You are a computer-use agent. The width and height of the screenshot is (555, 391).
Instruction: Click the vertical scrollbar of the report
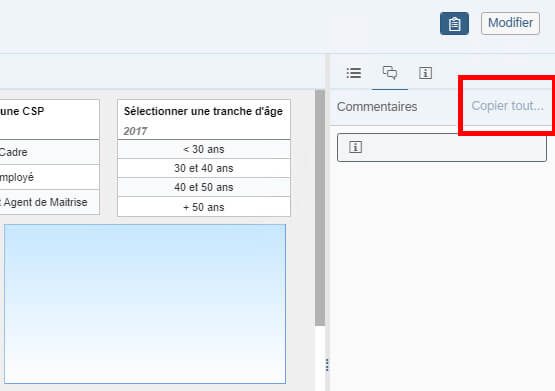pos(320,208)
